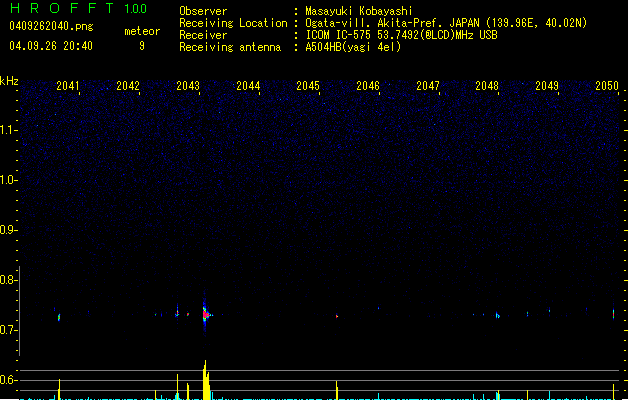Click the 2046 time marker label

368,86
